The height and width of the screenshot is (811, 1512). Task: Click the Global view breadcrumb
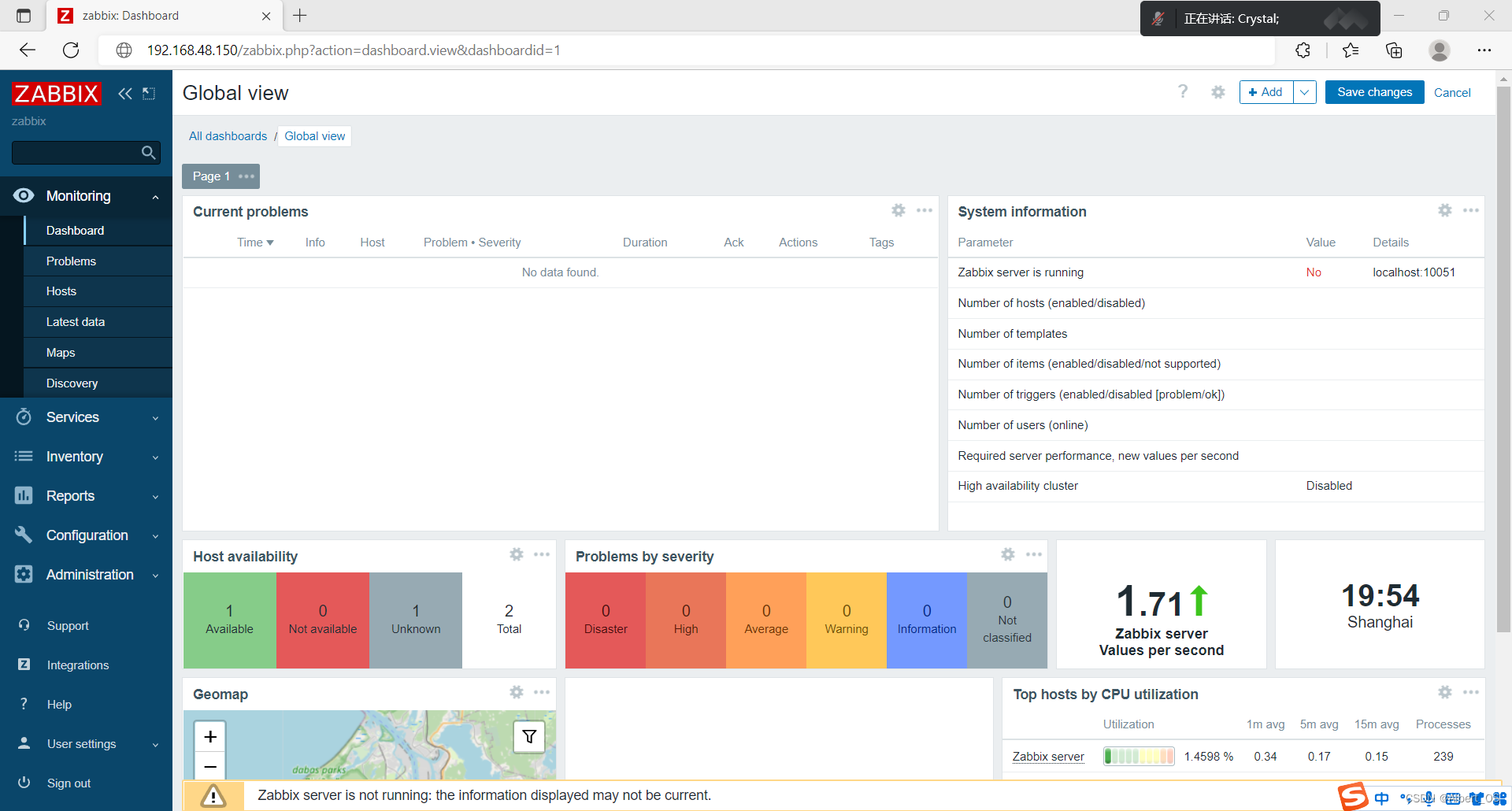[x=314, y=136]
